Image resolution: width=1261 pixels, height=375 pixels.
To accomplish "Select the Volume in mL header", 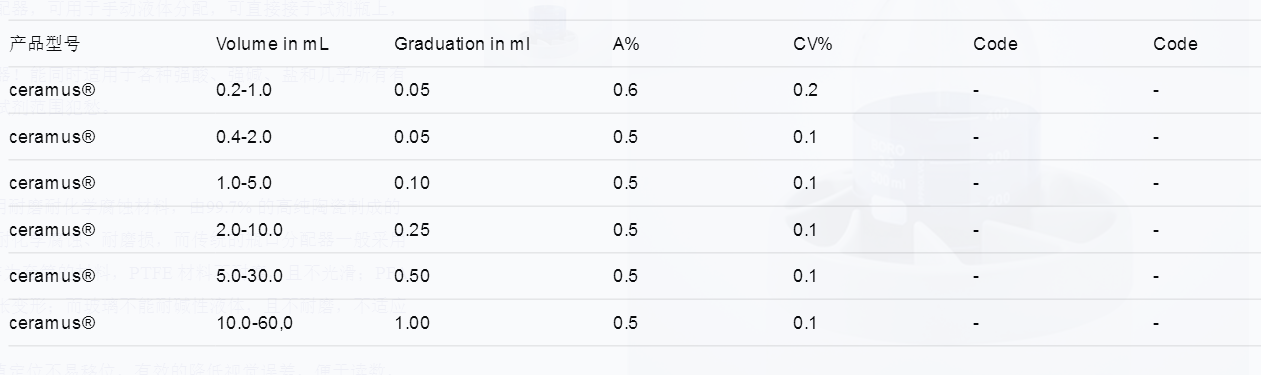I will (272, 44).
